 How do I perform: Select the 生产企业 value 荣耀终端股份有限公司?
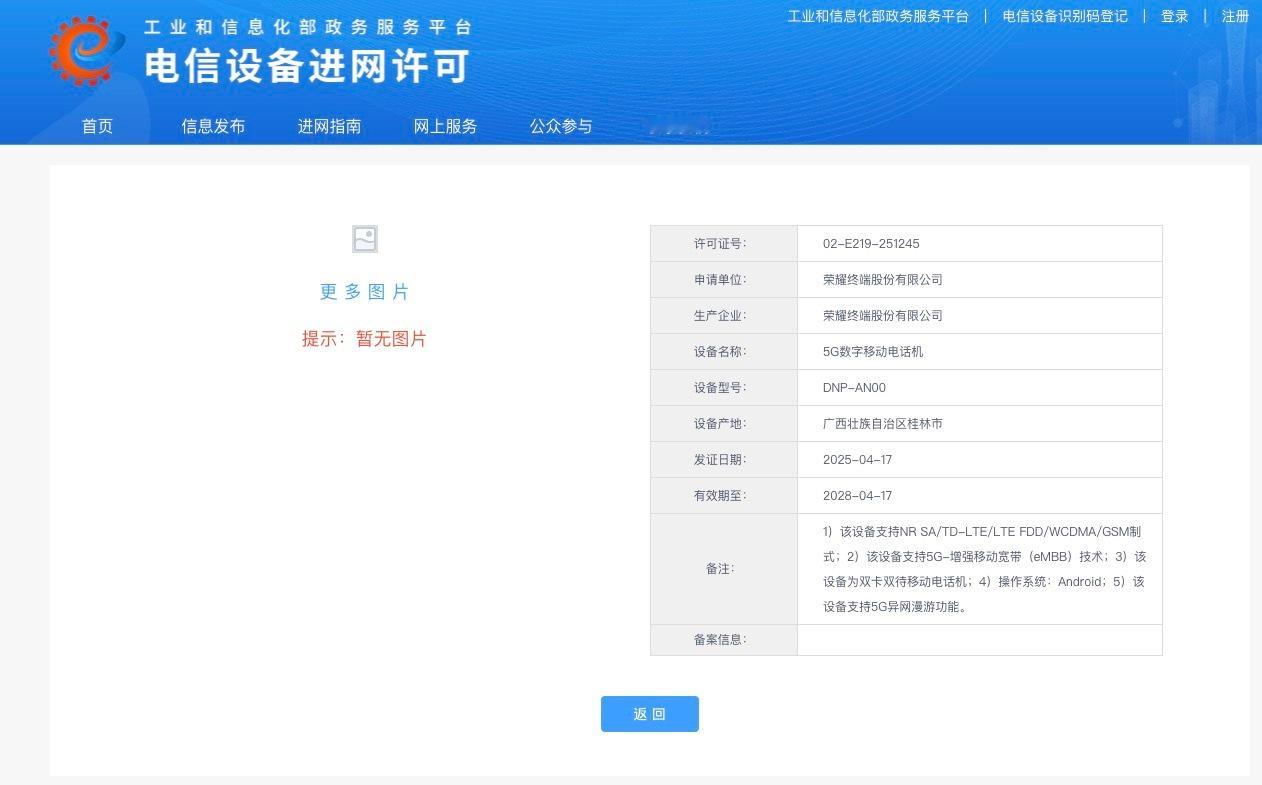point(883,316)
